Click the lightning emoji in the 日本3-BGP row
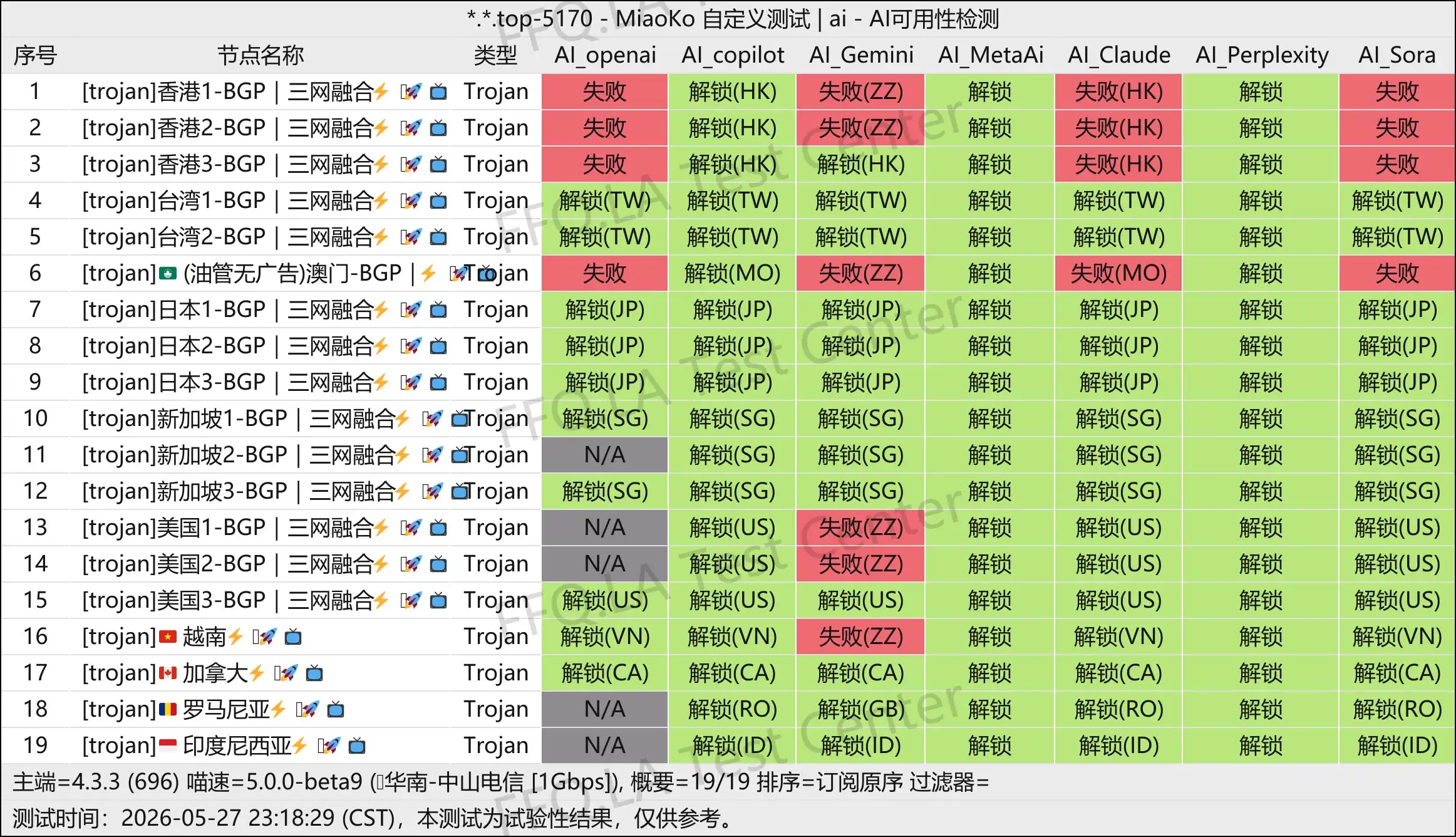Image resolution: width=1456 pixels, height=837 pixels. pos(381,383)
